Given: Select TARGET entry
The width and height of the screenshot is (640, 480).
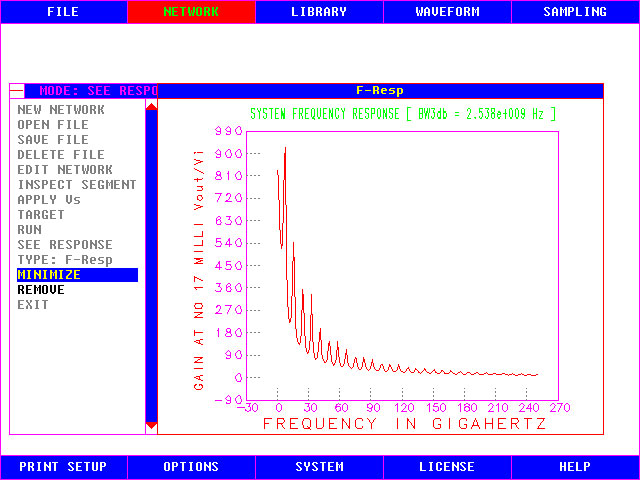Looking at the screenshot, I should click(x=41, y=215).
